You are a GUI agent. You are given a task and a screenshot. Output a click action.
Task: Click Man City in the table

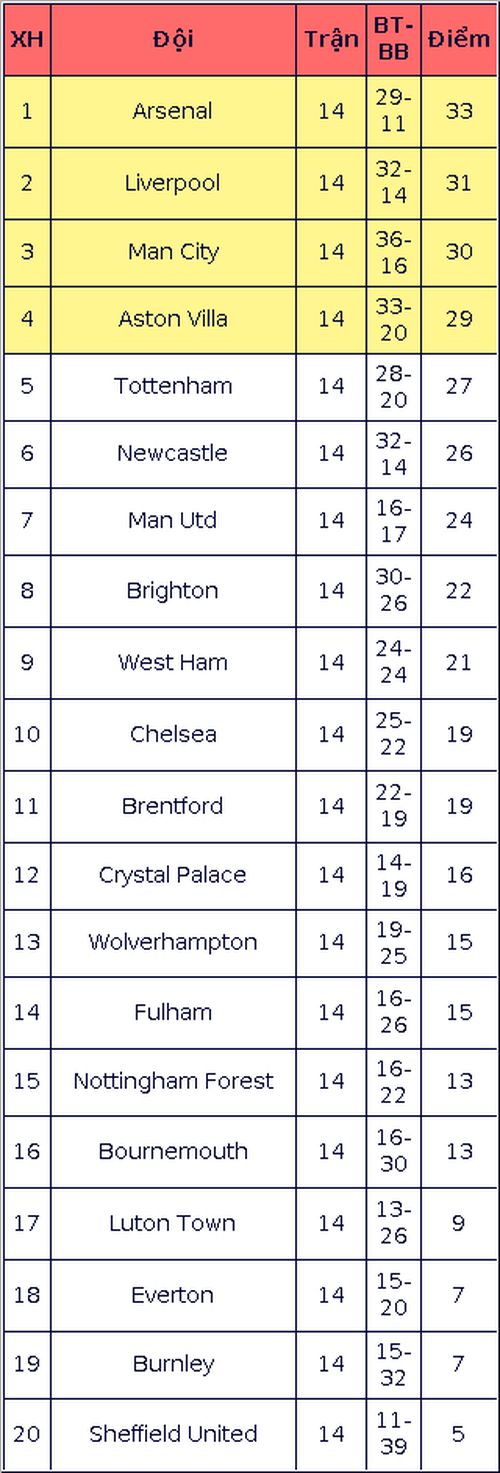pos(172,252)
